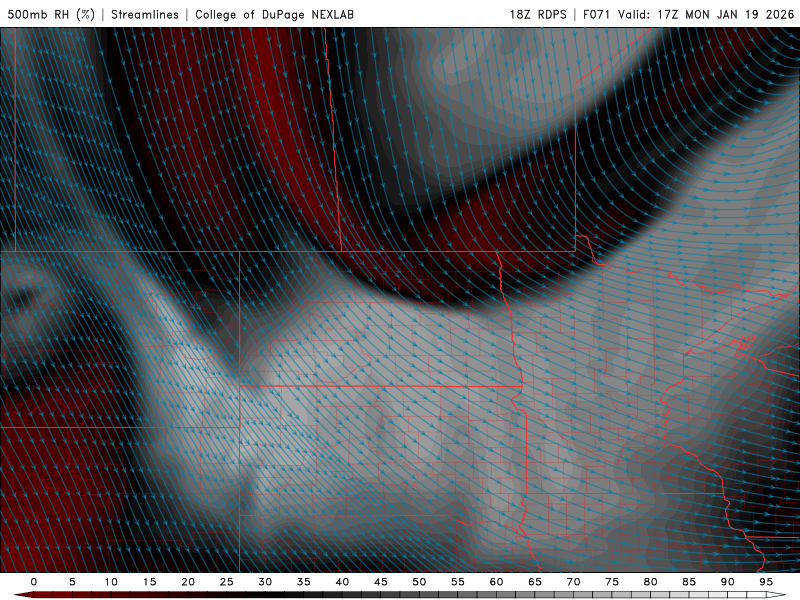The width and height of the screenshot is (800, 600).
Task: Click the dark red left arrow of colorbar
Action: click(x=23, y=595)
